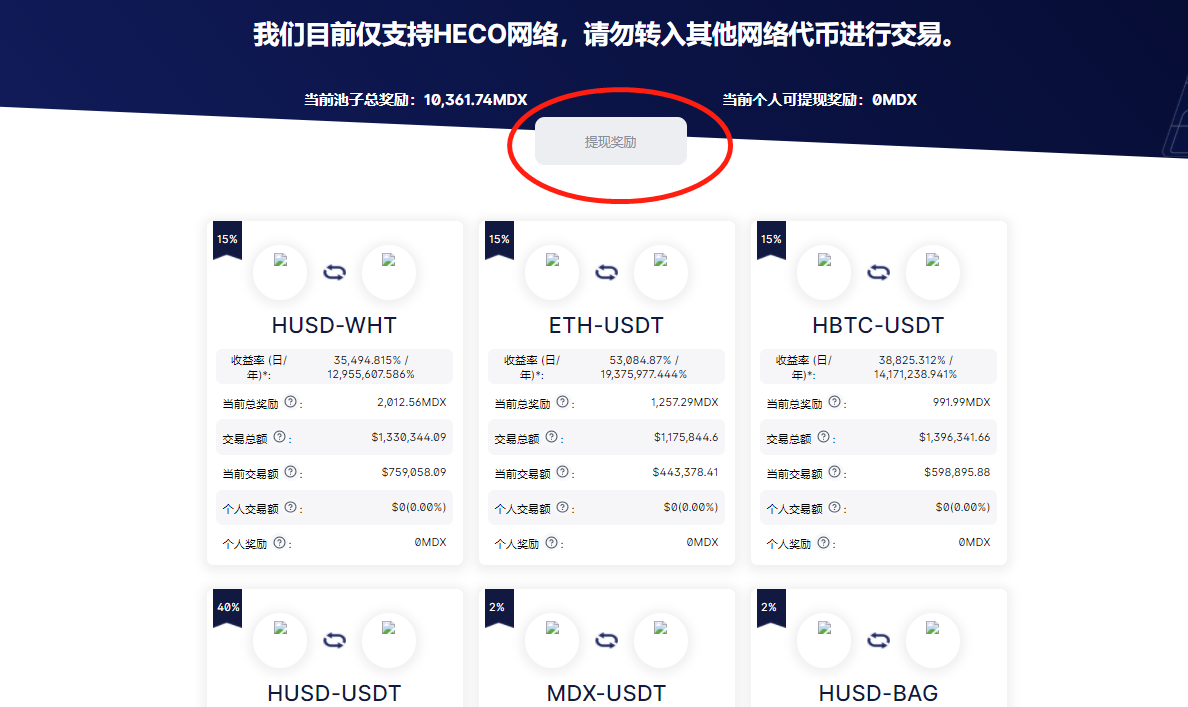Click personal withdrawable reward value 0MDX
This screenshot has width=1188, height=707.
point(894,99)
